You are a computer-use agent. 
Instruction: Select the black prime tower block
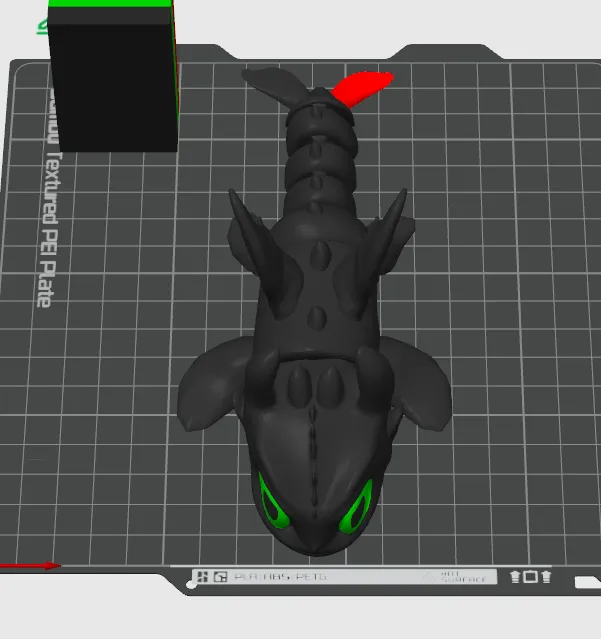(x=113, y=77)
